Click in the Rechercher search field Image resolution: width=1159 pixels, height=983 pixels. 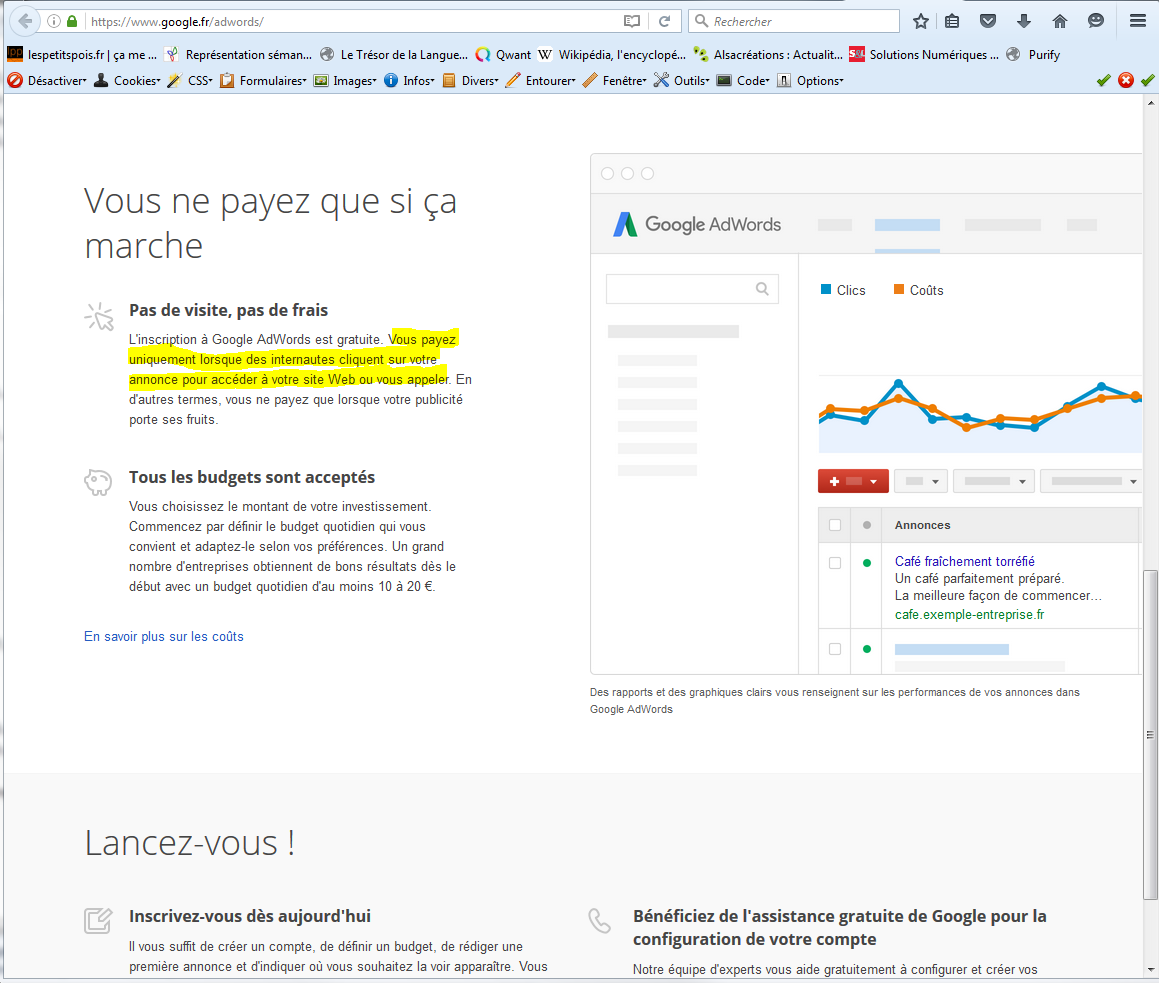click(800, 21)
